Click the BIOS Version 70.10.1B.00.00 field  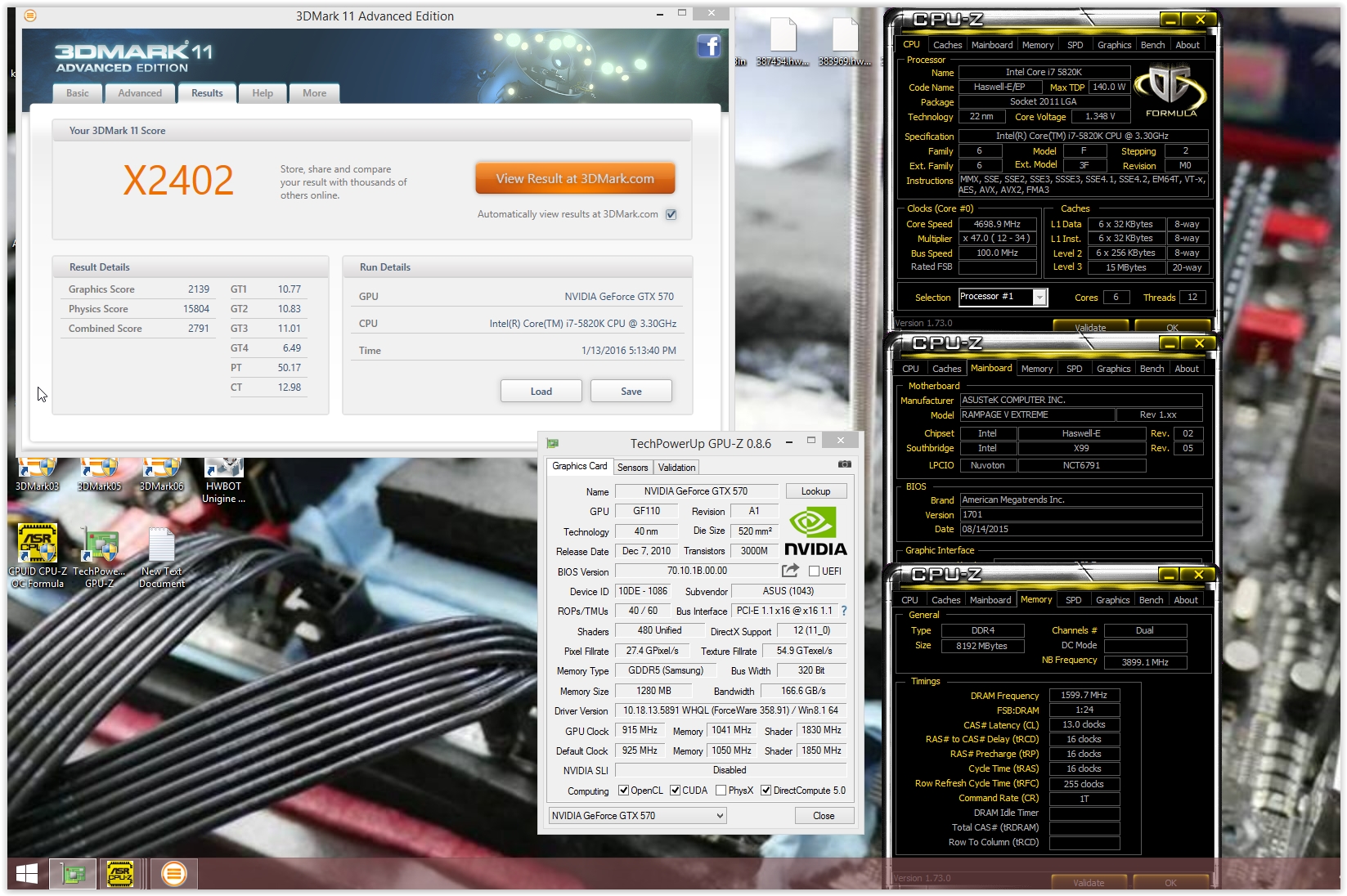[698, 571]
